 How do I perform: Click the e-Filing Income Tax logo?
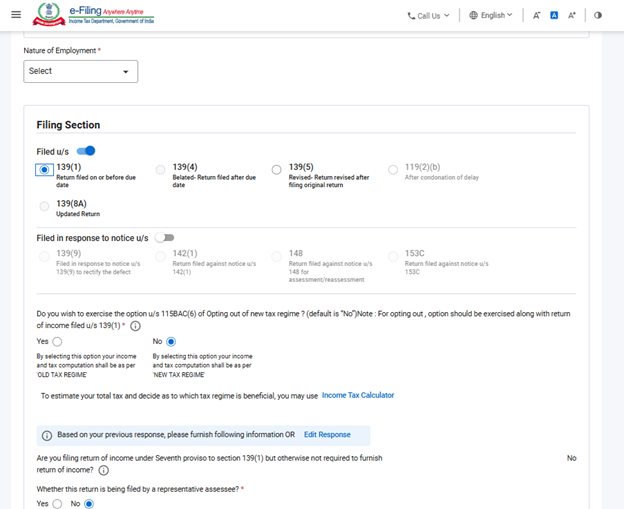(x=93, y=15)
